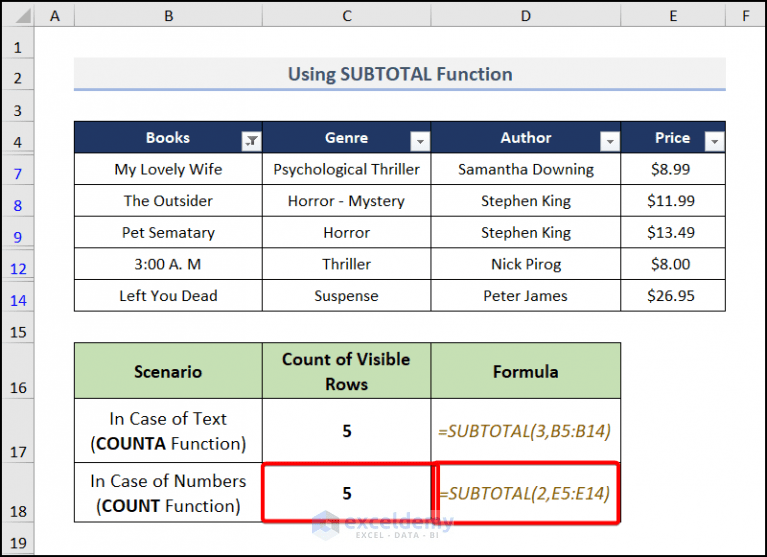The image size is (767, 557).
Task: Select row 4 header
Action: click(x=18, y=137)
